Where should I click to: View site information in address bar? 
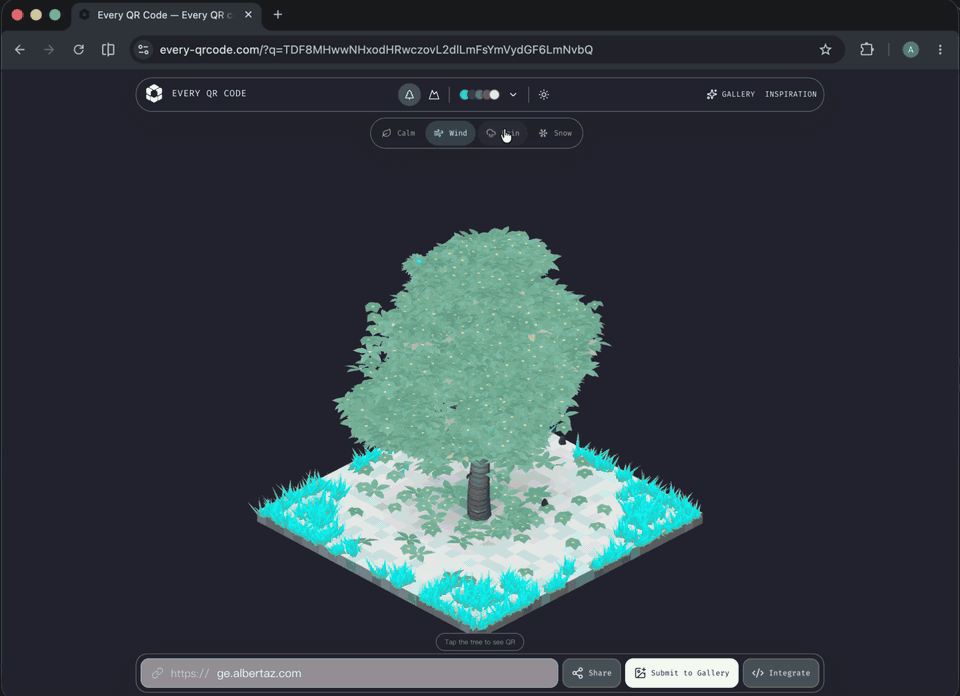pos(143,50)
